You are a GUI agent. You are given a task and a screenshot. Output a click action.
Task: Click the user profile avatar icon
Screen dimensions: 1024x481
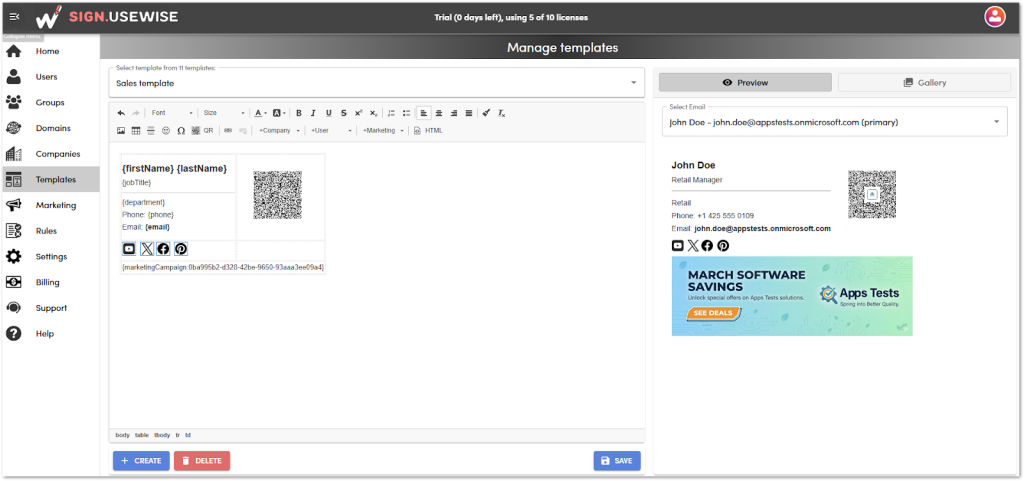(x=994, y=16)
